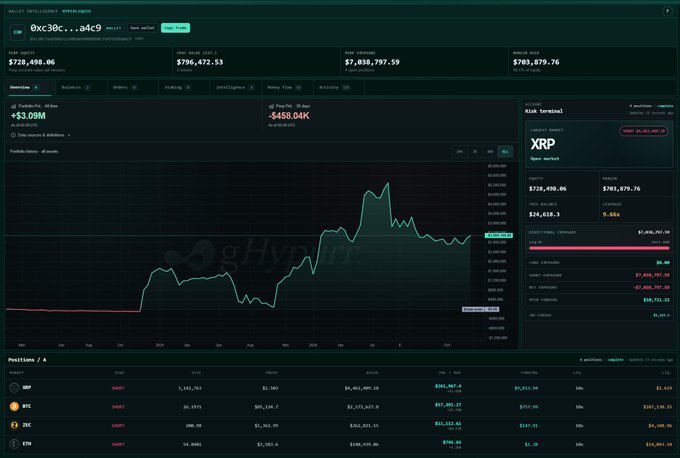This screenshot has width=680, height=458.
Task: Click the portfolio history line chart
Action: (x=243, y=252)
